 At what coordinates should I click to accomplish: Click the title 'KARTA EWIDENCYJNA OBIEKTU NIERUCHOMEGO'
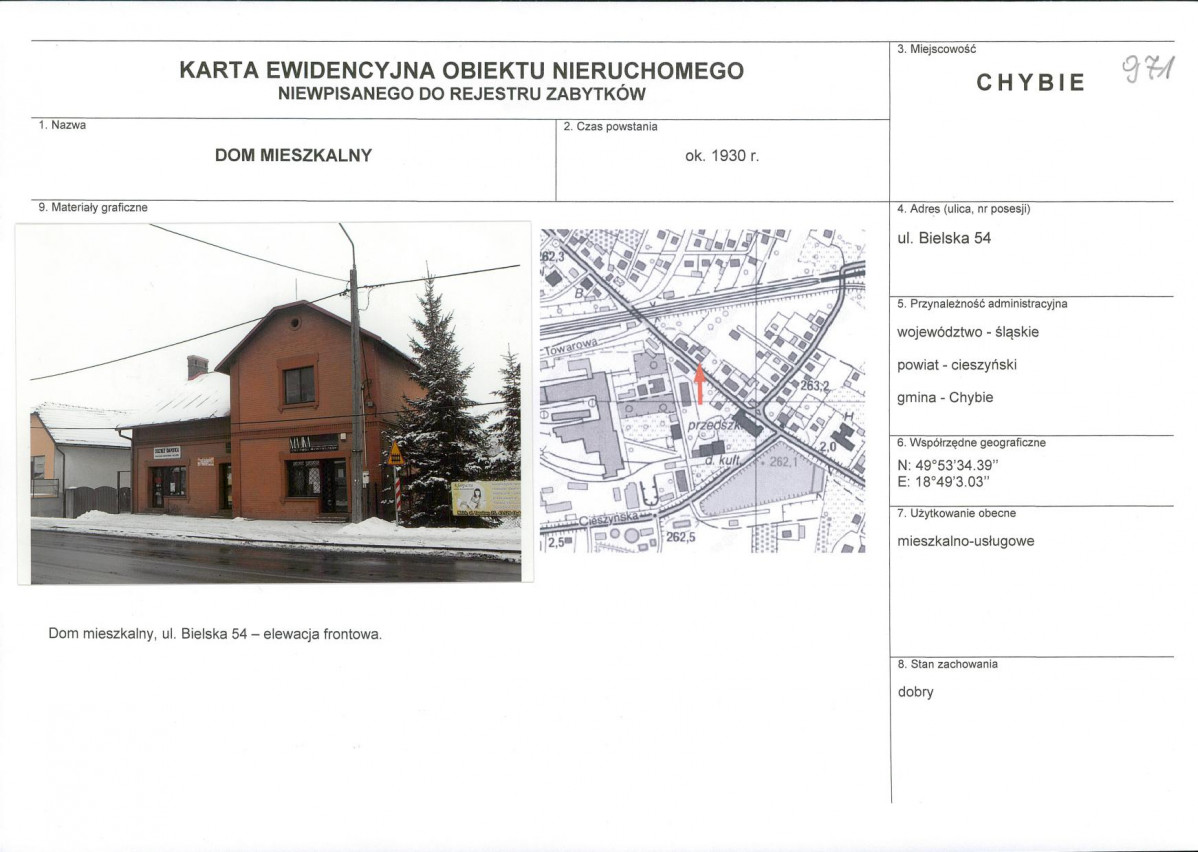(x=461, y=70)
